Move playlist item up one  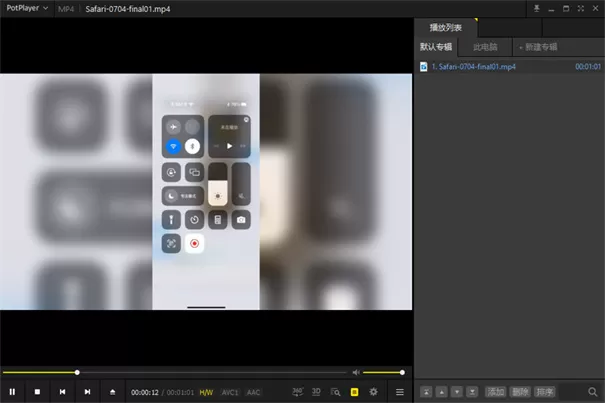pyautogui.click(x=442, y=392)
